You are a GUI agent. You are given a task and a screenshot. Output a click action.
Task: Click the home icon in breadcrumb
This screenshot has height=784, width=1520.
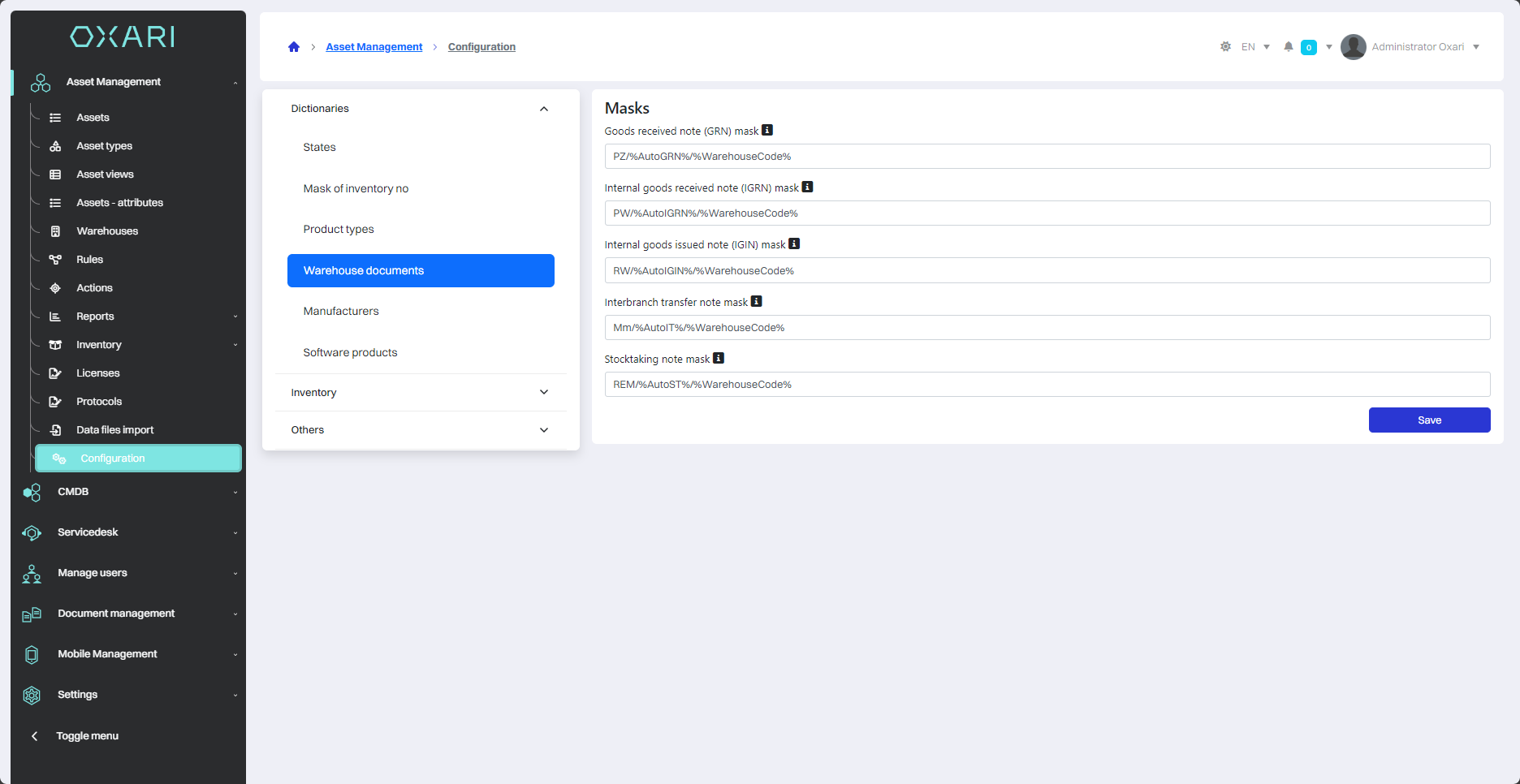click(294, 47)
